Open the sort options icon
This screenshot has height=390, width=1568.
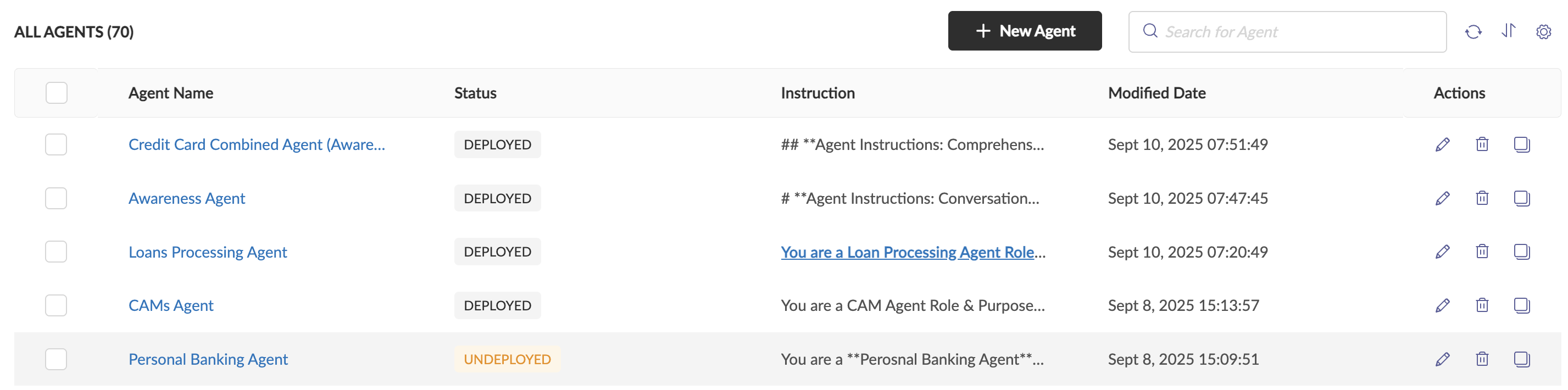pyautogui.click(x=1510, y=31)
